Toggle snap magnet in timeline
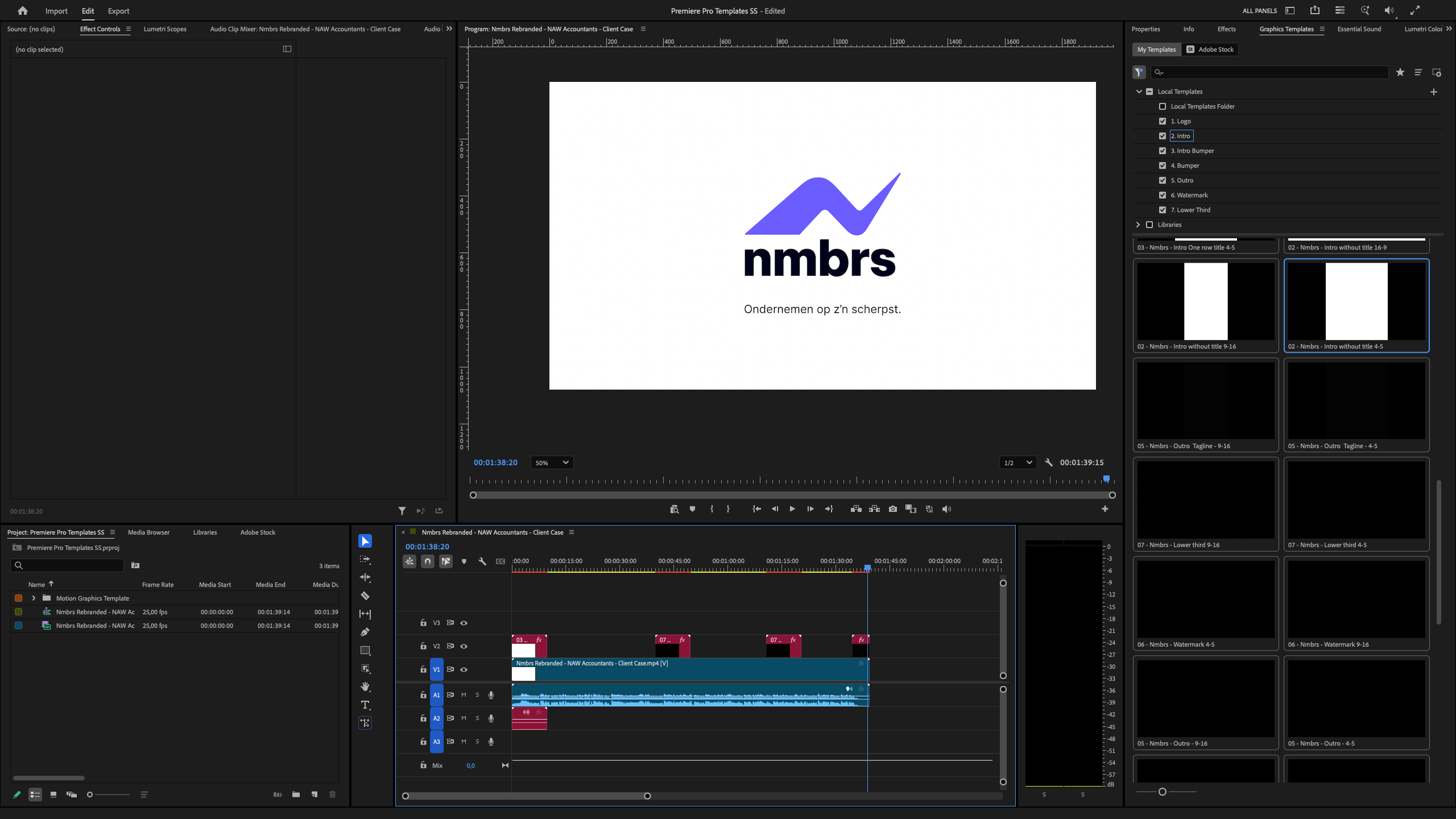The width and height of the screenshot is (1456, 819). tap(428, 561)
